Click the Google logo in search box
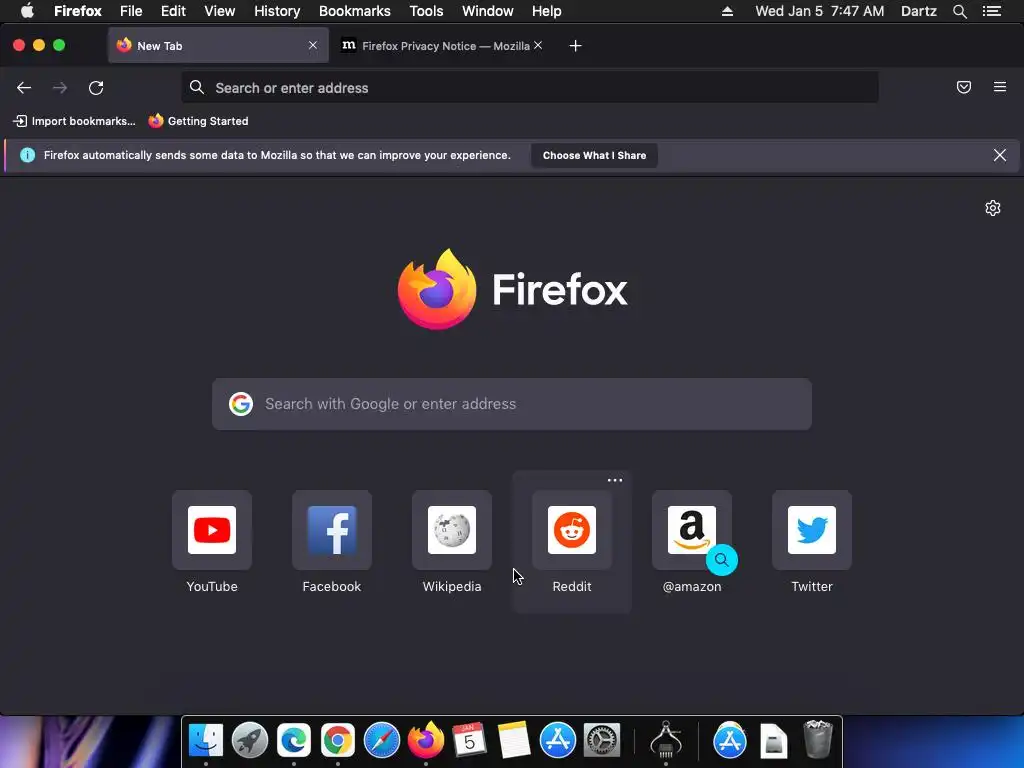The width and height of the screenshot is (1024, 768). click(241, 404)
